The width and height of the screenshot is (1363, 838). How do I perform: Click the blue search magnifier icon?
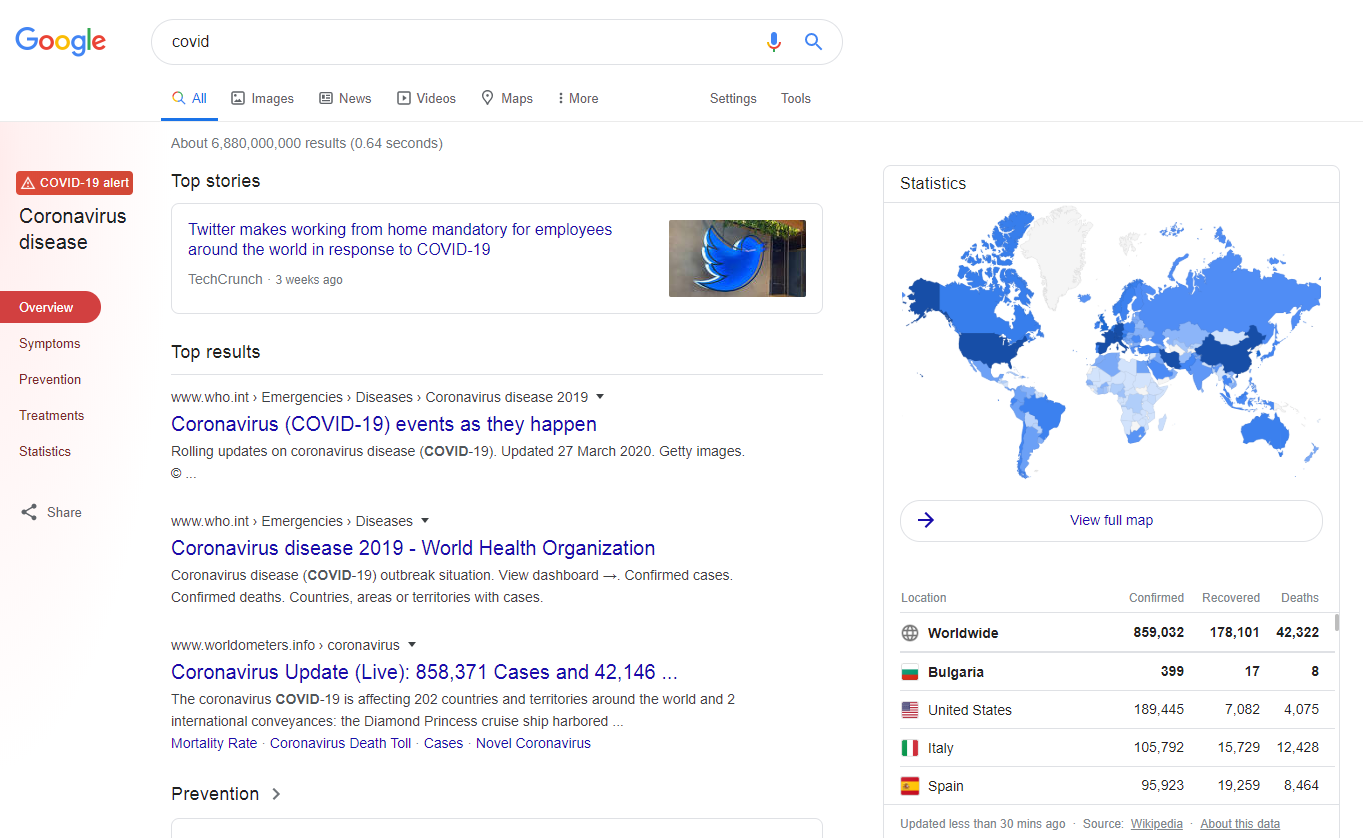pyautogui.click(x=813, y=42)
